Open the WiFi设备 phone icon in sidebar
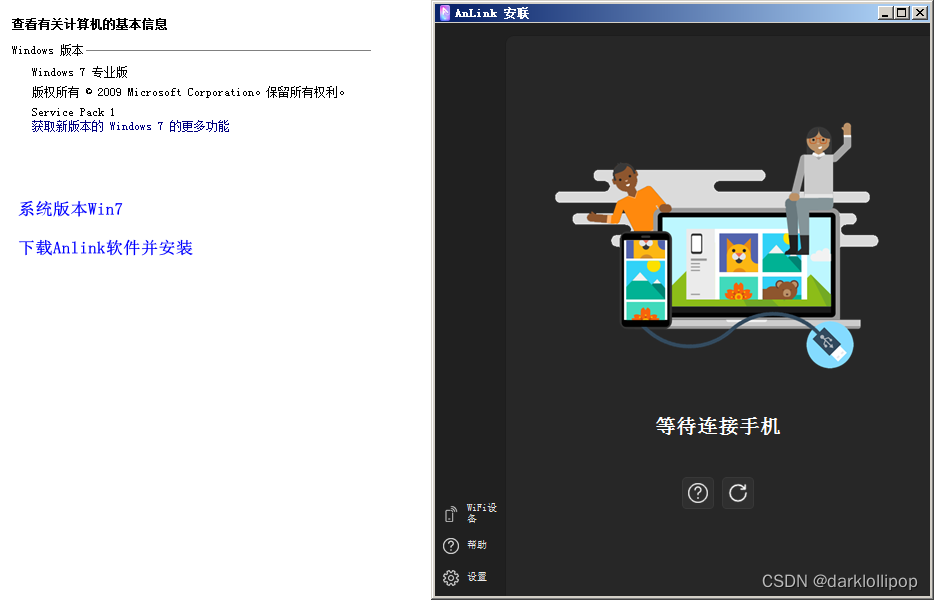The image size is (934, 600). coord(451,514)
